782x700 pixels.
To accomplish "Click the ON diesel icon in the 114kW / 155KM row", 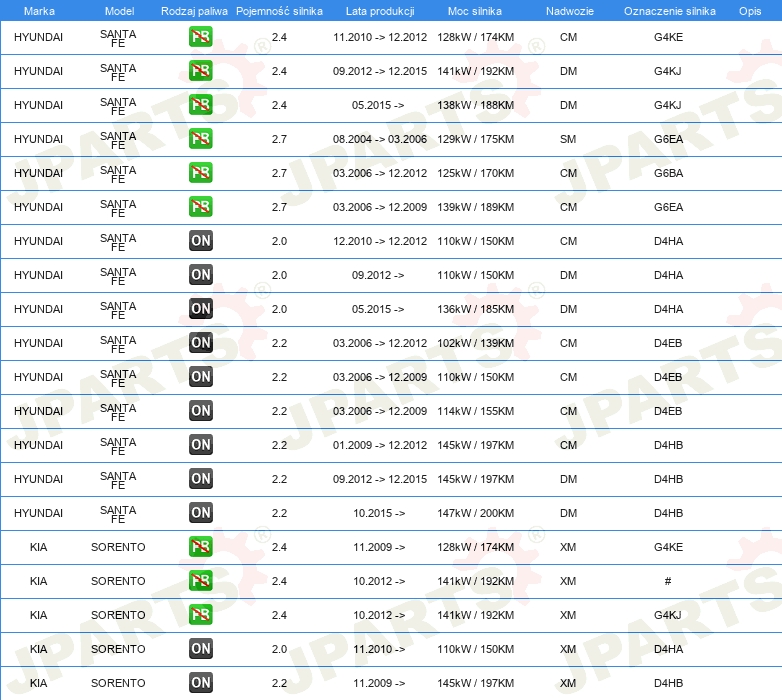I will click(x=200, y=410).
